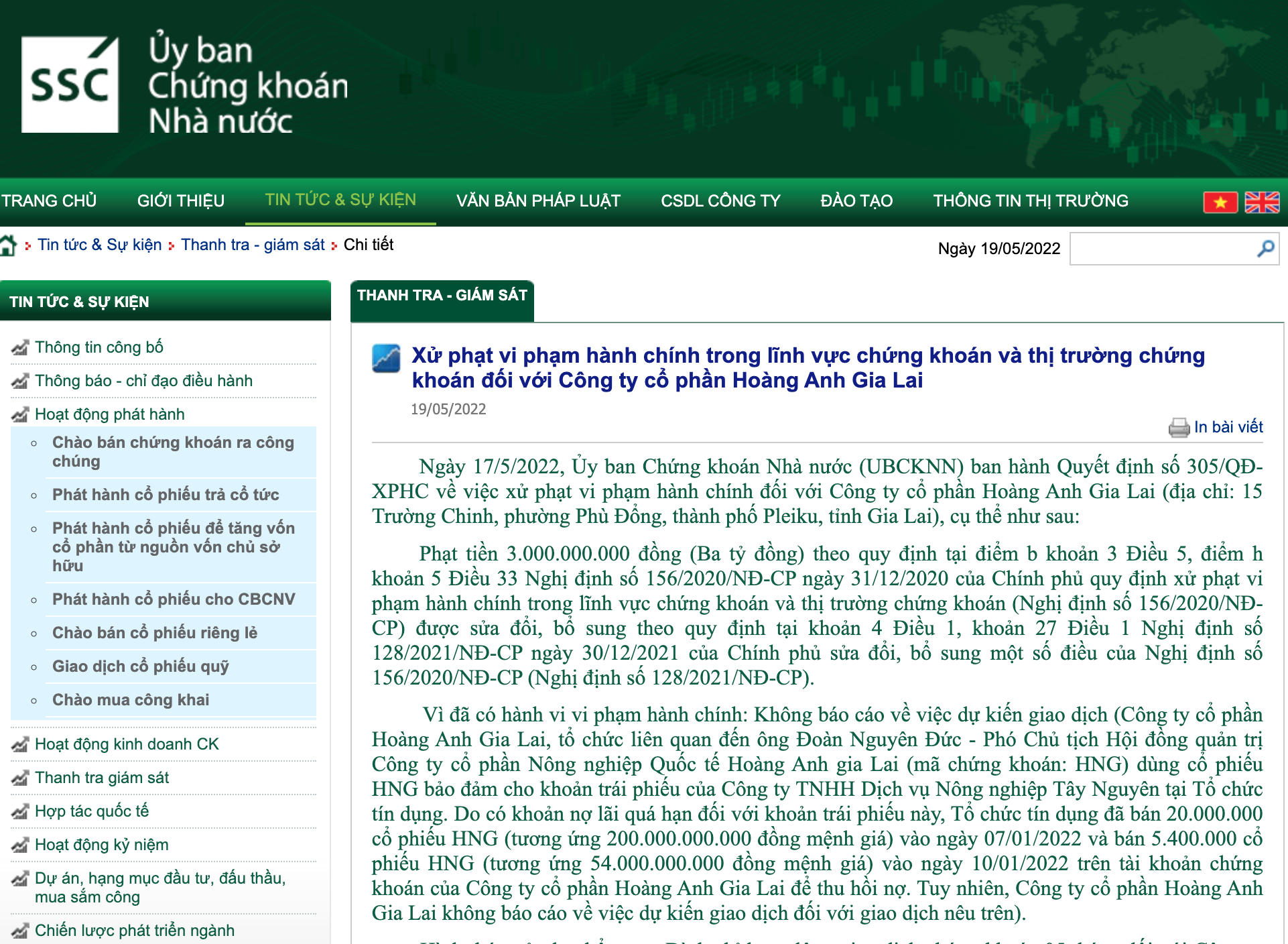Click the article chart icon
The image size is (1288, 944).
click(387, 358)
